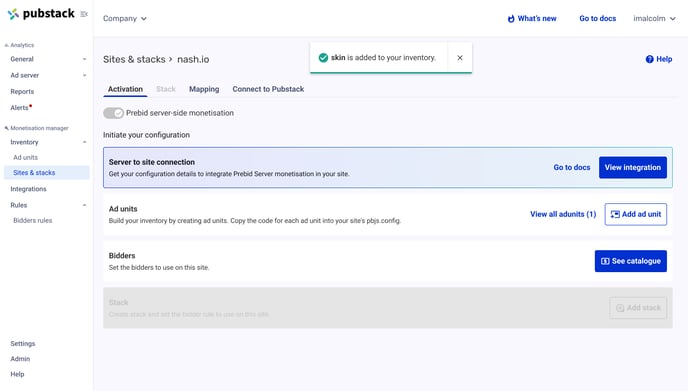Dismiss the skin added notification
The height and width of the screenshot is (391, 688).
[x=460, y=57]
